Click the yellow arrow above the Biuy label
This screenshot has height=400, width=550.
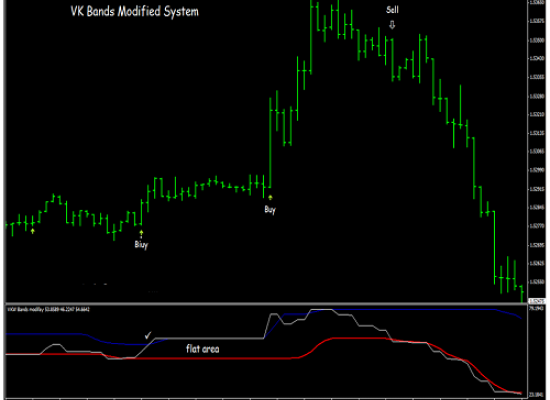tap(141, 234)
